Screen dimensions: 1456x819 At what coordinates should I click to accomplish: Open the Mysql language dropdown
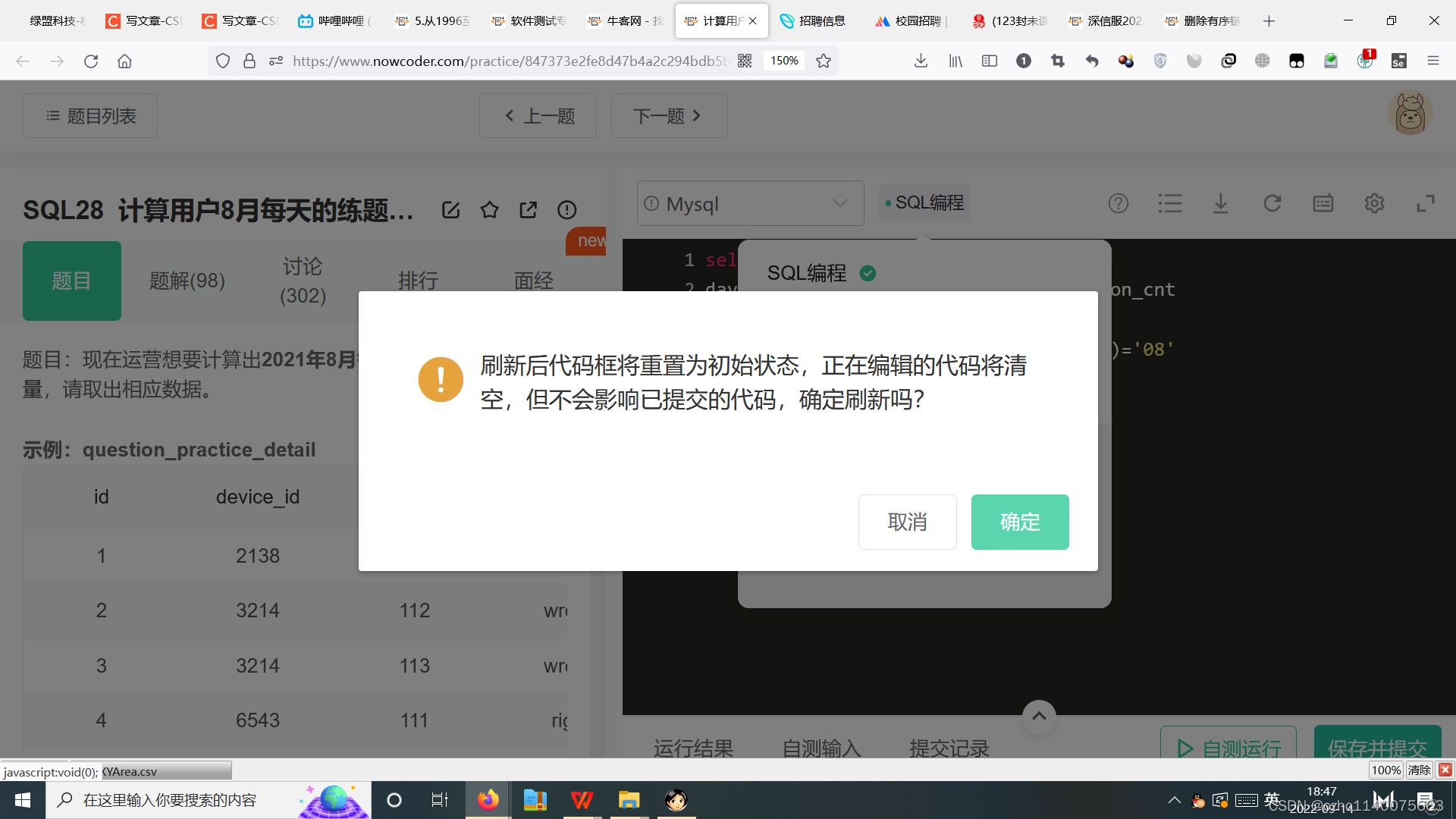point(750,203)
